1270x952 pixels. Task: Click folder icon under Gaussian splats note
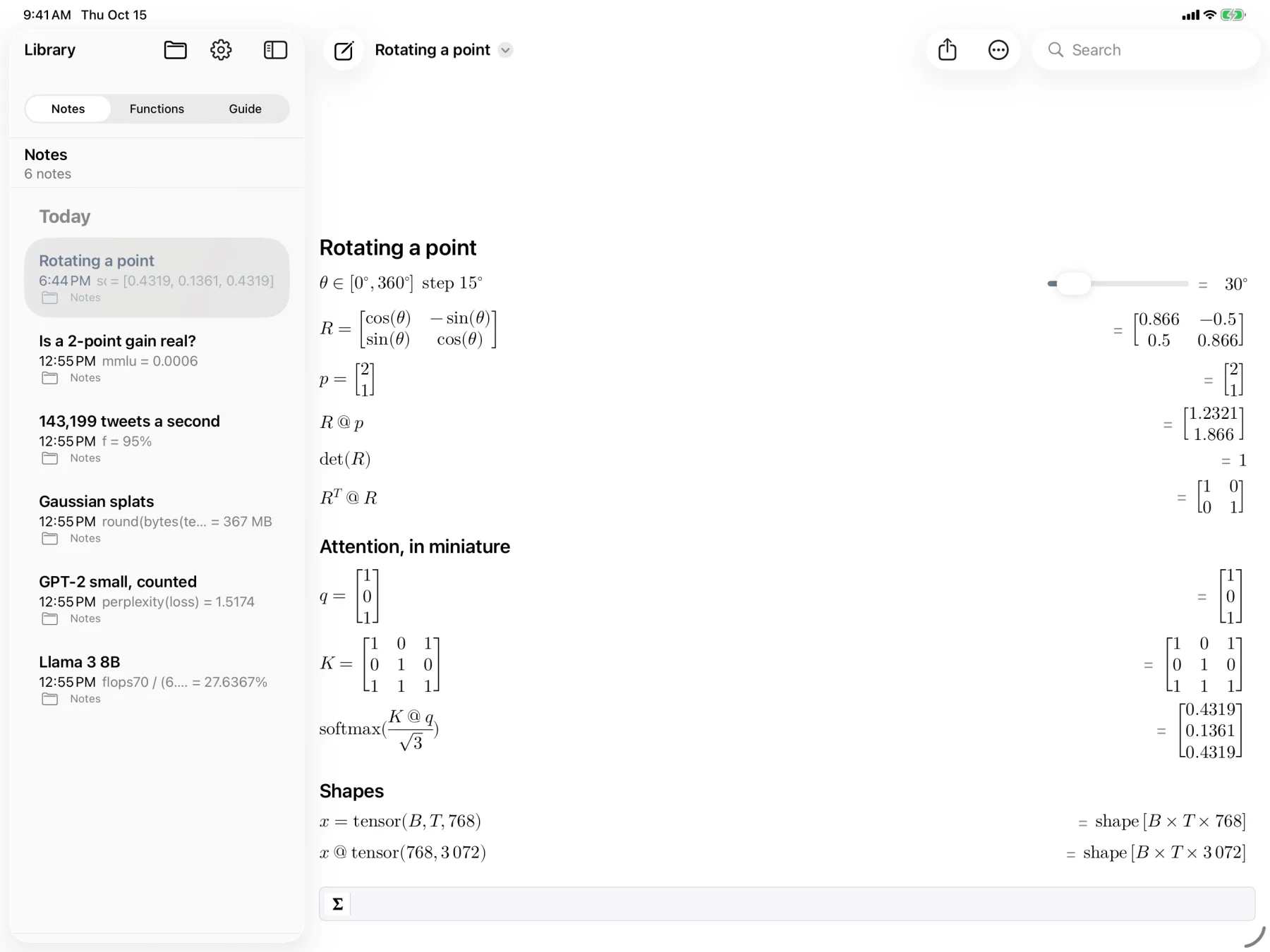pos(50,539)
